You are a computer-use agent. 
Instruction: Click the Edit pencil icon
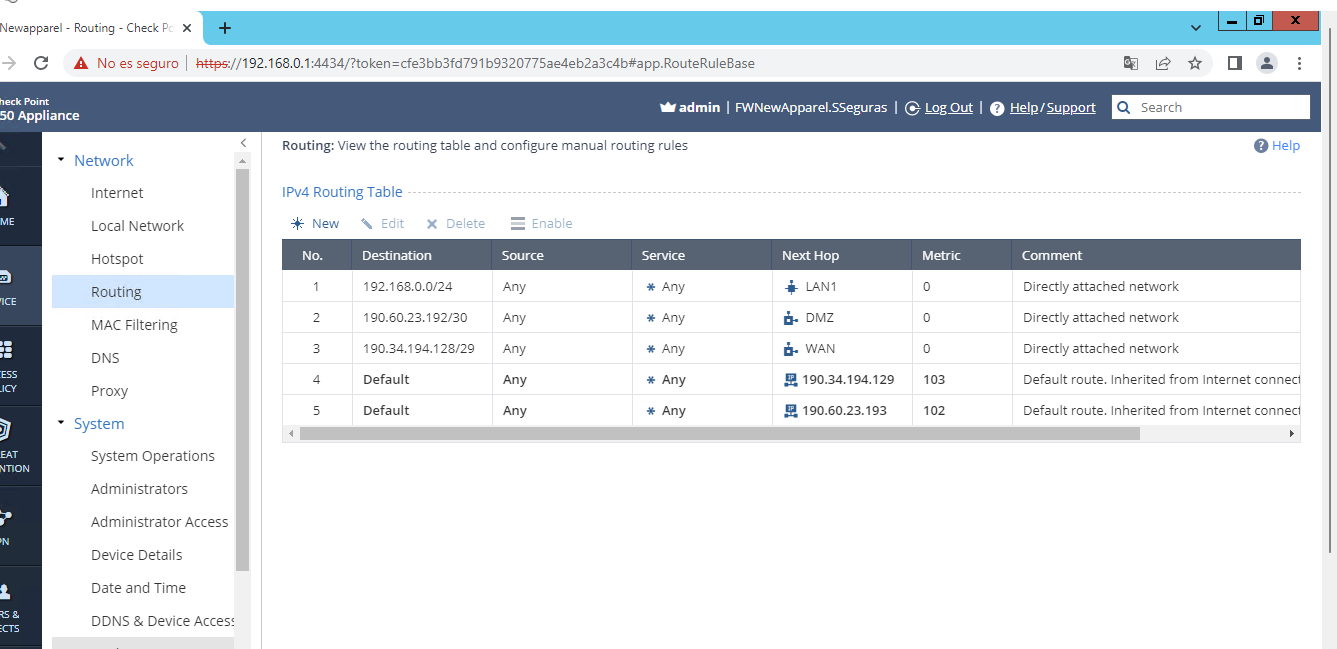(x=367, y=224)
